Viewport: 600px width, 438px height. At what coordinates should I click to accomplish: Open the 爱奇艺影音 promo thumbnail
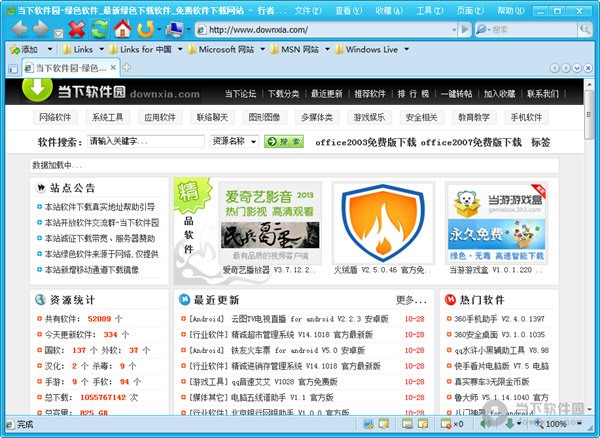point(270,223)
